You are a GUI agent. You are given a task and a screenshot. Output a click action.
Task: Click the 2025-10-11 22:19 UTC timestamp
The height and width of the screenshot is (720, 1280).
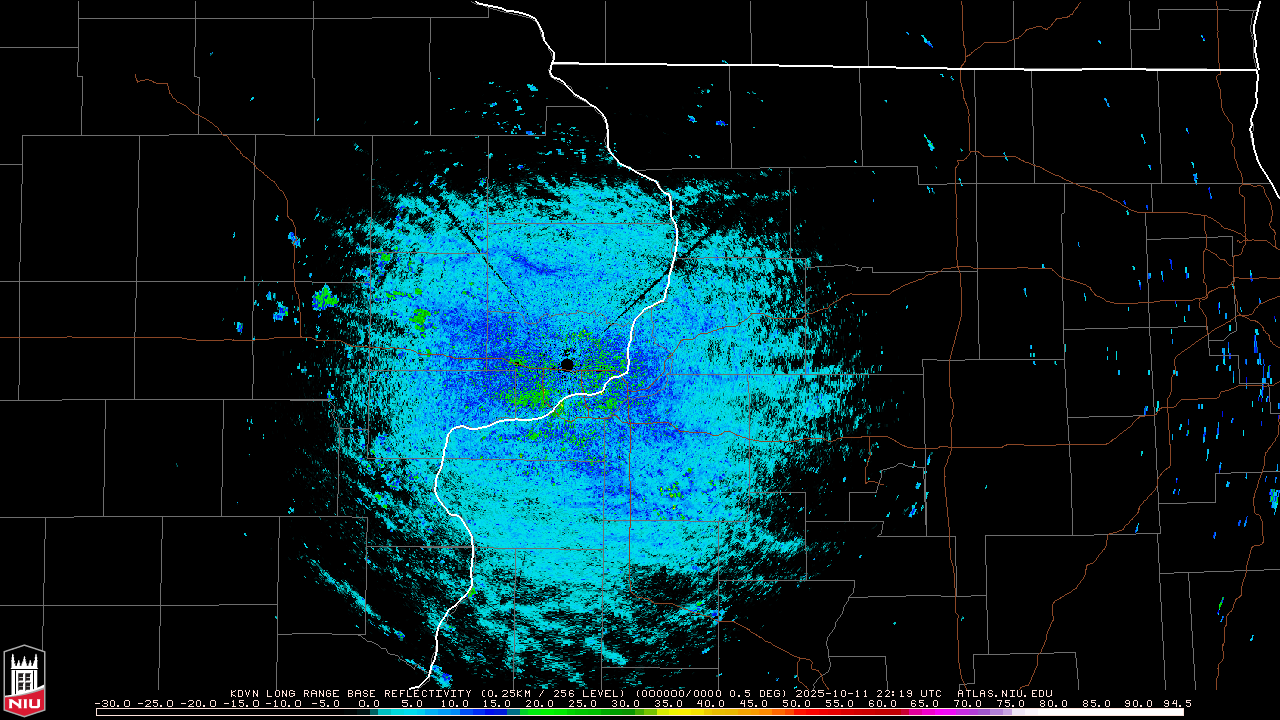coord(867,693)
